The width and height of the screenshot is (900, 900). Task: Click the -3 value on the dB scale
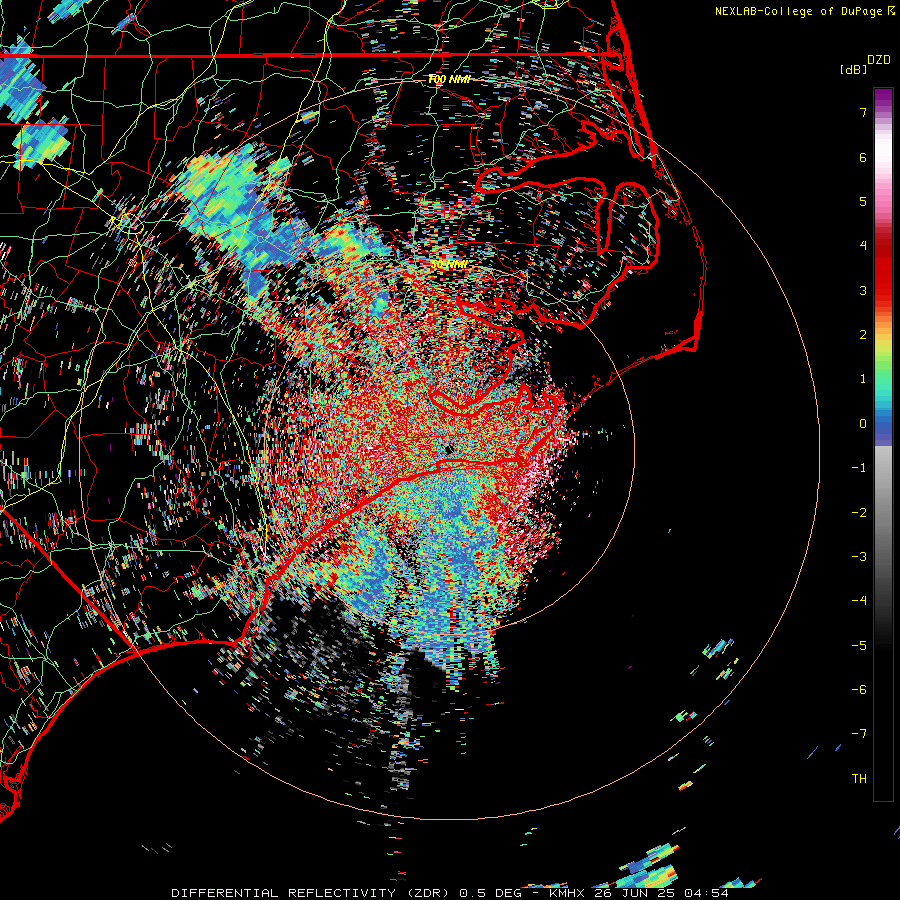click(x=859, y=557)
